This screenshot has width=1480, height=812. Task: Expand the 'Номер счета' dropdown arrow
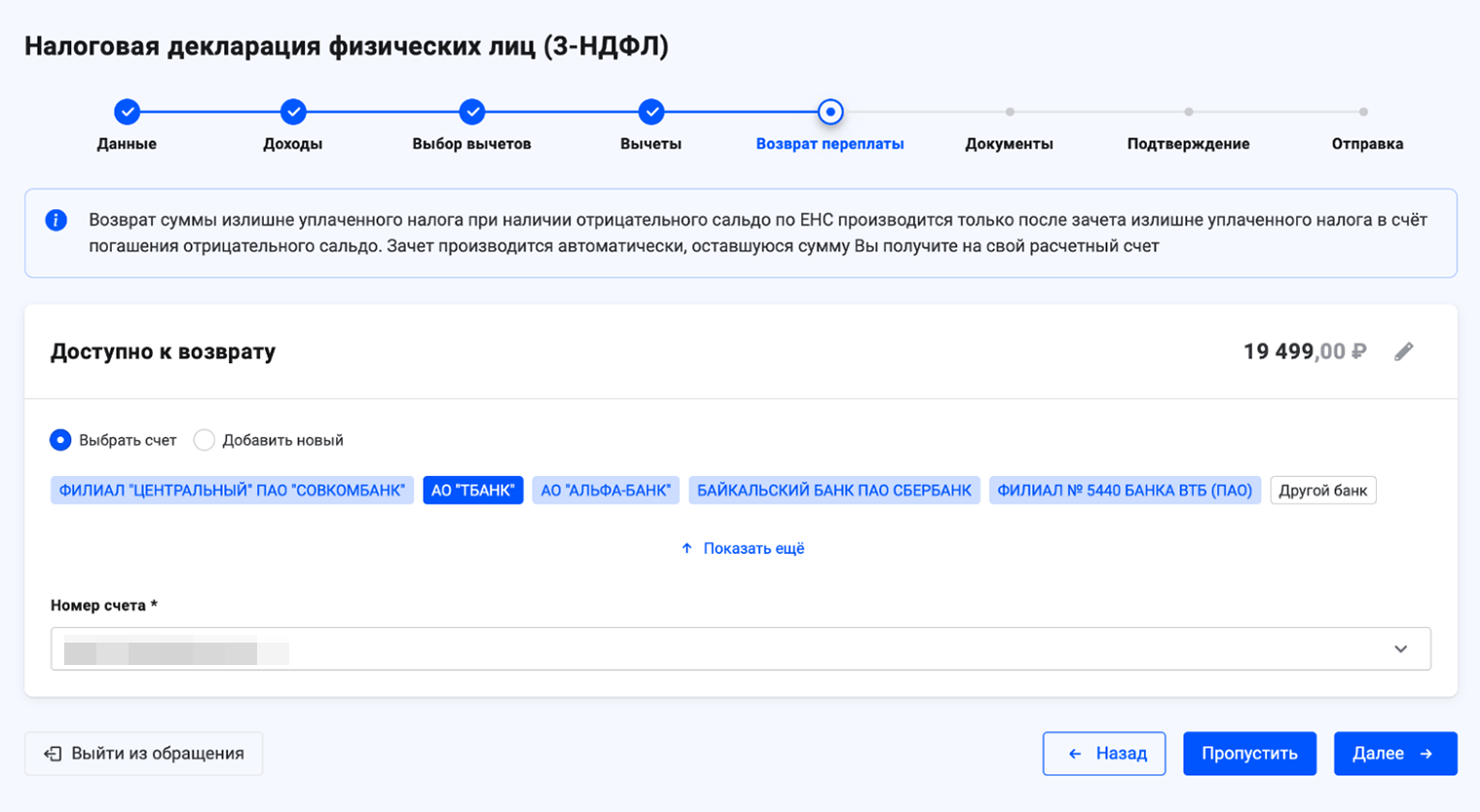pyautogui.click(x=1400, y=648)
